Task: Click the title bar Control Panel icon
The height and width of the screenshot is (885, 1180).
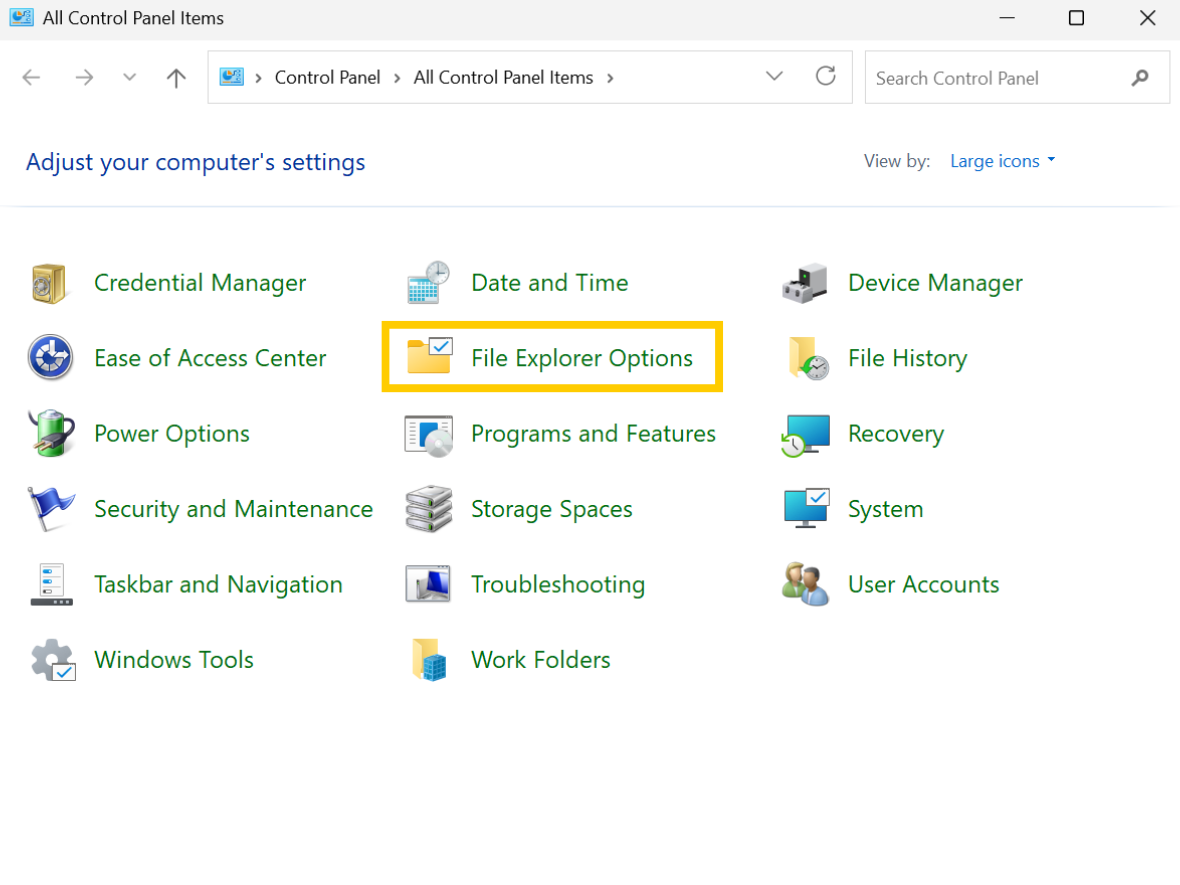Action: pos(21,17)
